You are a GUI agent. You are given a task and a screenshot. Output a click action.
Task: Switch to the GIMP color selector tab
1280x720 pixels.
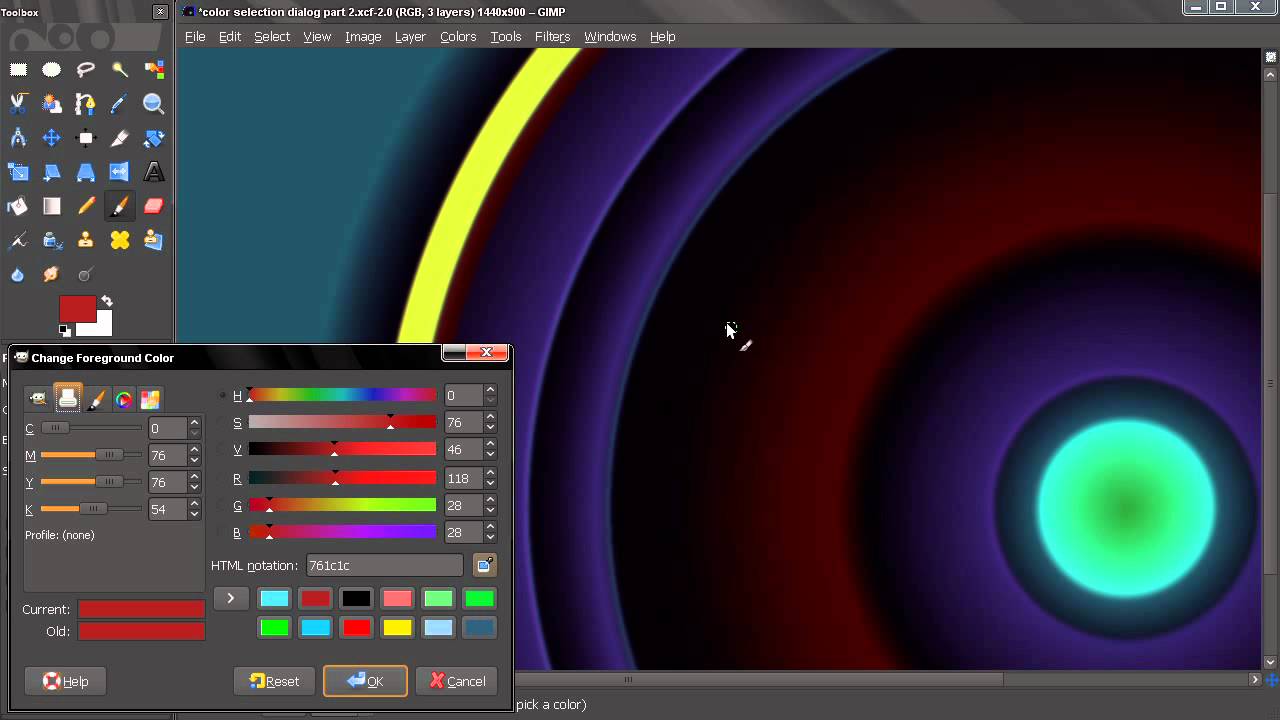coord(38,399)
